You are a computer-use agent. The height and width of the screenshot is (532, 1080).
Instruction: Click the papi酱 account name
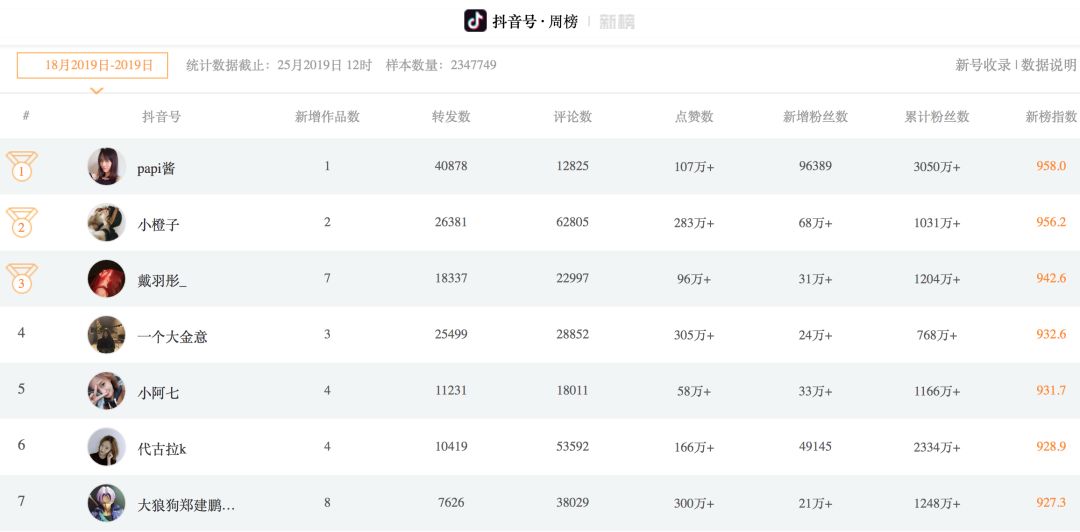click(x=156, y=168)
